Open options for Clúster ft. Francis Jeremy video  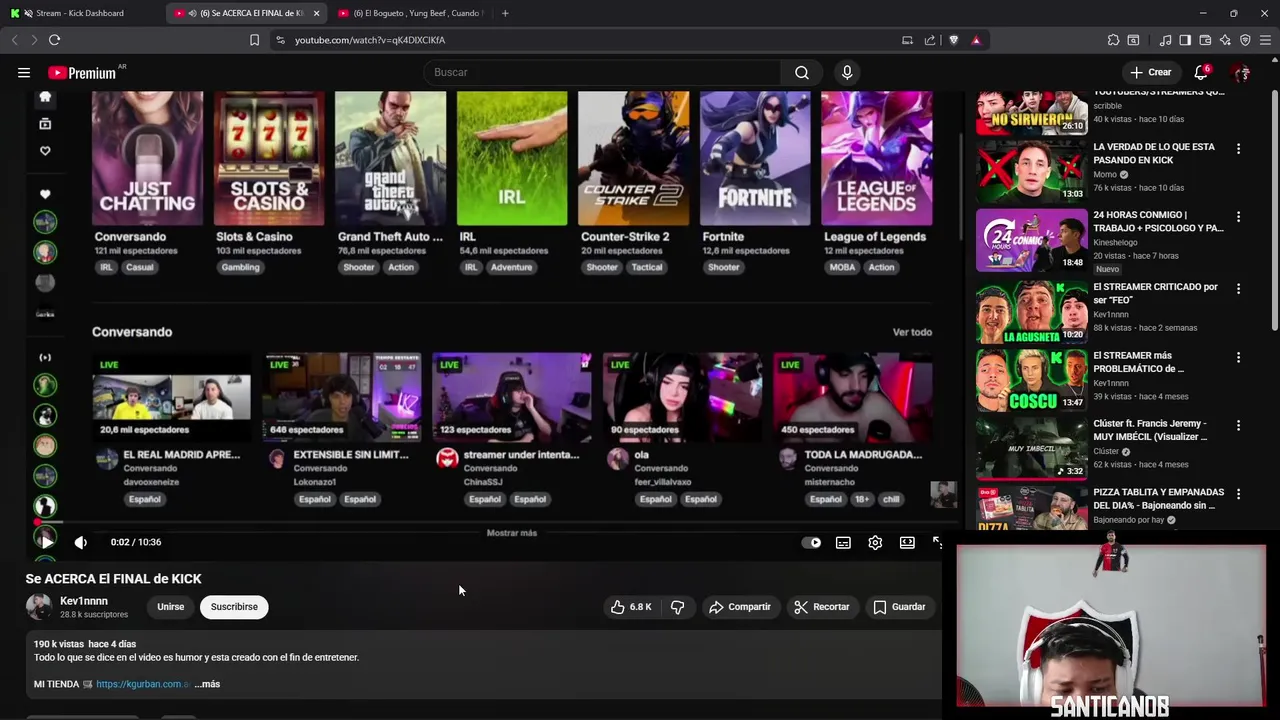[x=1238, y=425]
